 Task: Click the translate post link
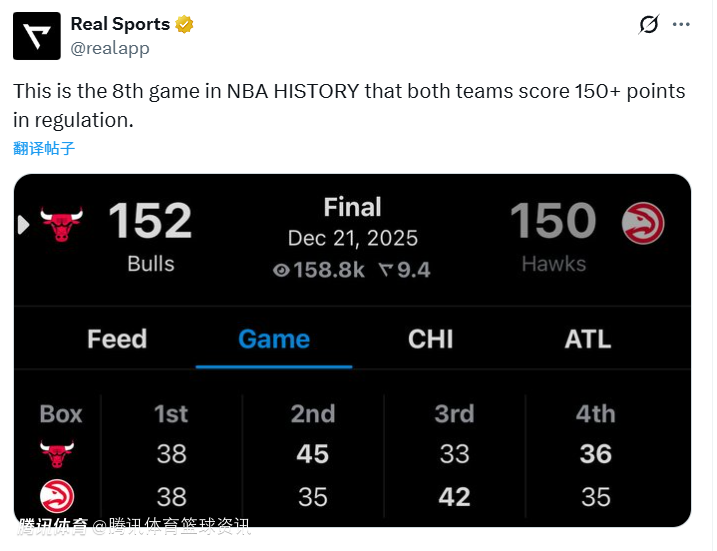click(x=44, y=149)
